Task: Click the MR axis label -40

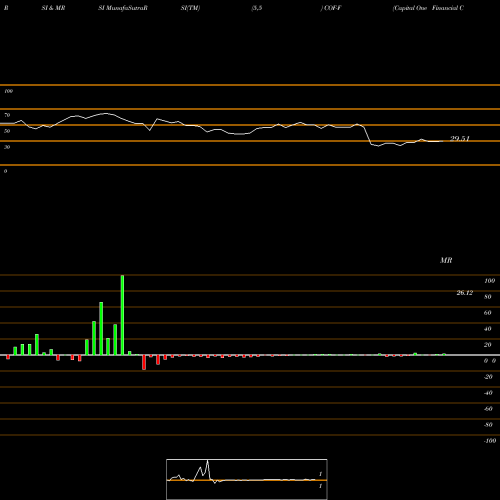Action: coord(488,393)
